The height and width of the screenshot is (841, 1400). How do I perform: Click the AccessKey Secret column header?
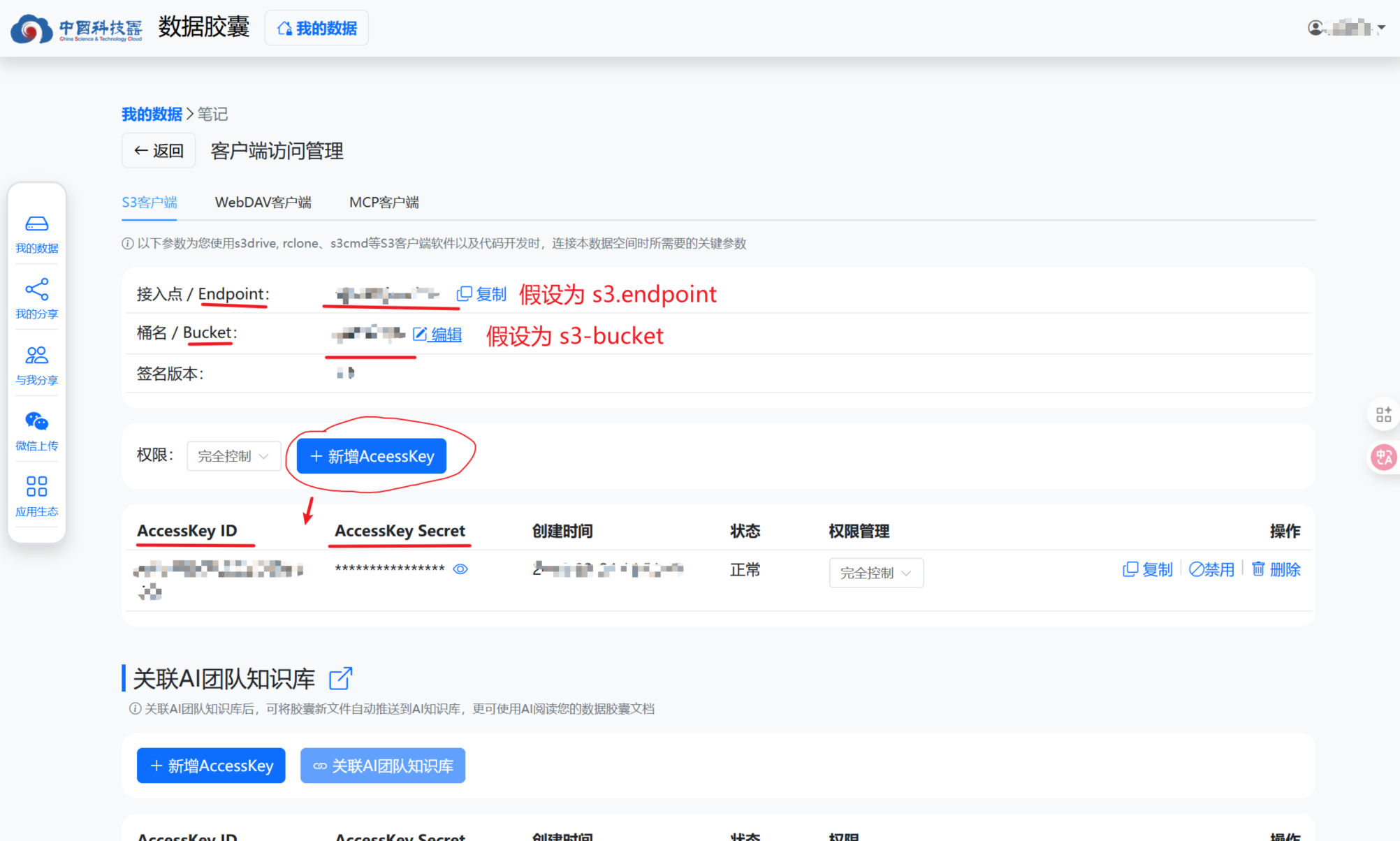(x=400, y=531)
